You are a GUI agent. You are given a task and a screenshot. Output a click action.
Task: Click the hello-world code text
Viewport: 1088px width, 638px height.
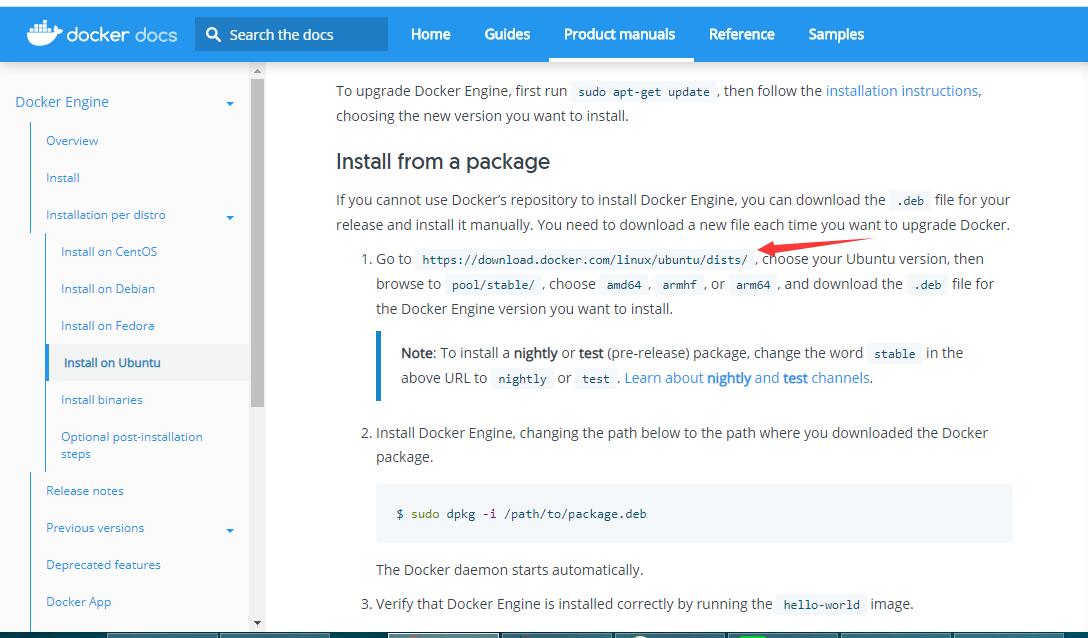point(822,605)
